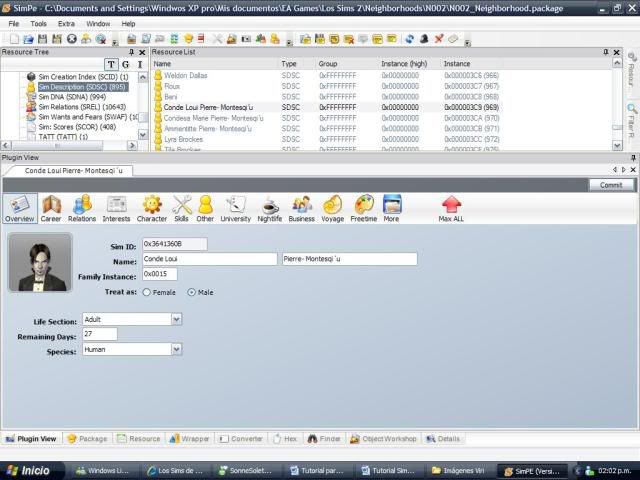Click the Save toolbar icon

click(x=42, y=39)
